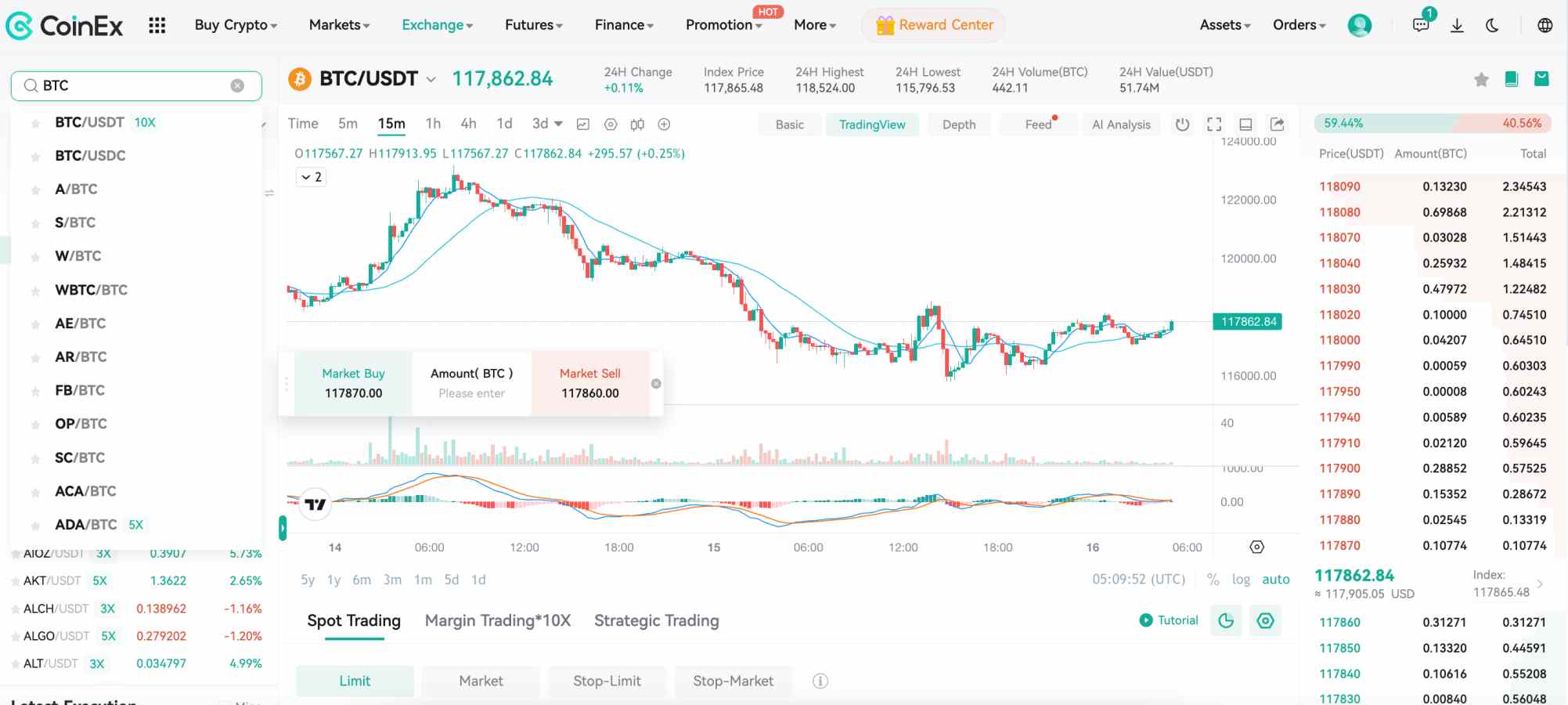Select the Stop-Limit order type
Viewport: 1568px width, 705px height.
coord(607,681)
